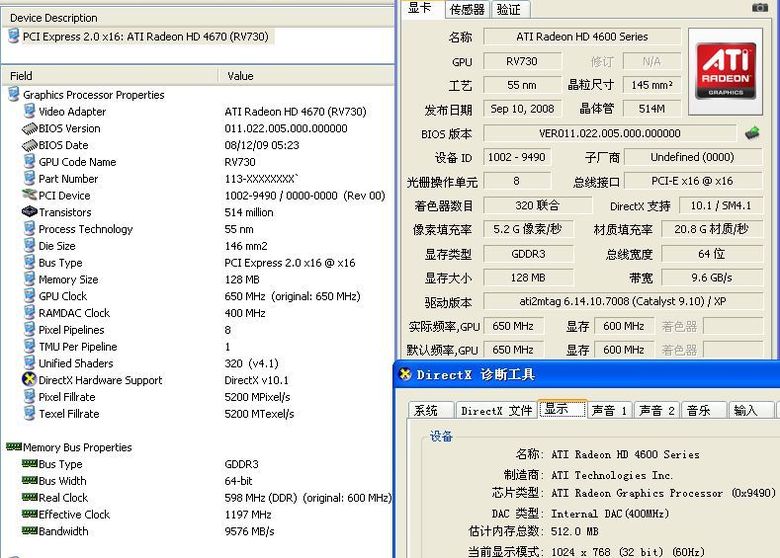
Task: Click the Field column header
Action: pyautogui.click(x=109, y=76)
